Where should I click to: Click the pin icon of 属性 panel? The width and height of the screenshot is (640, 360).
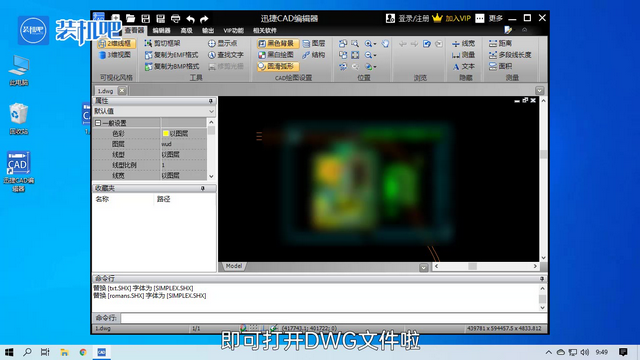click(211, 101)
